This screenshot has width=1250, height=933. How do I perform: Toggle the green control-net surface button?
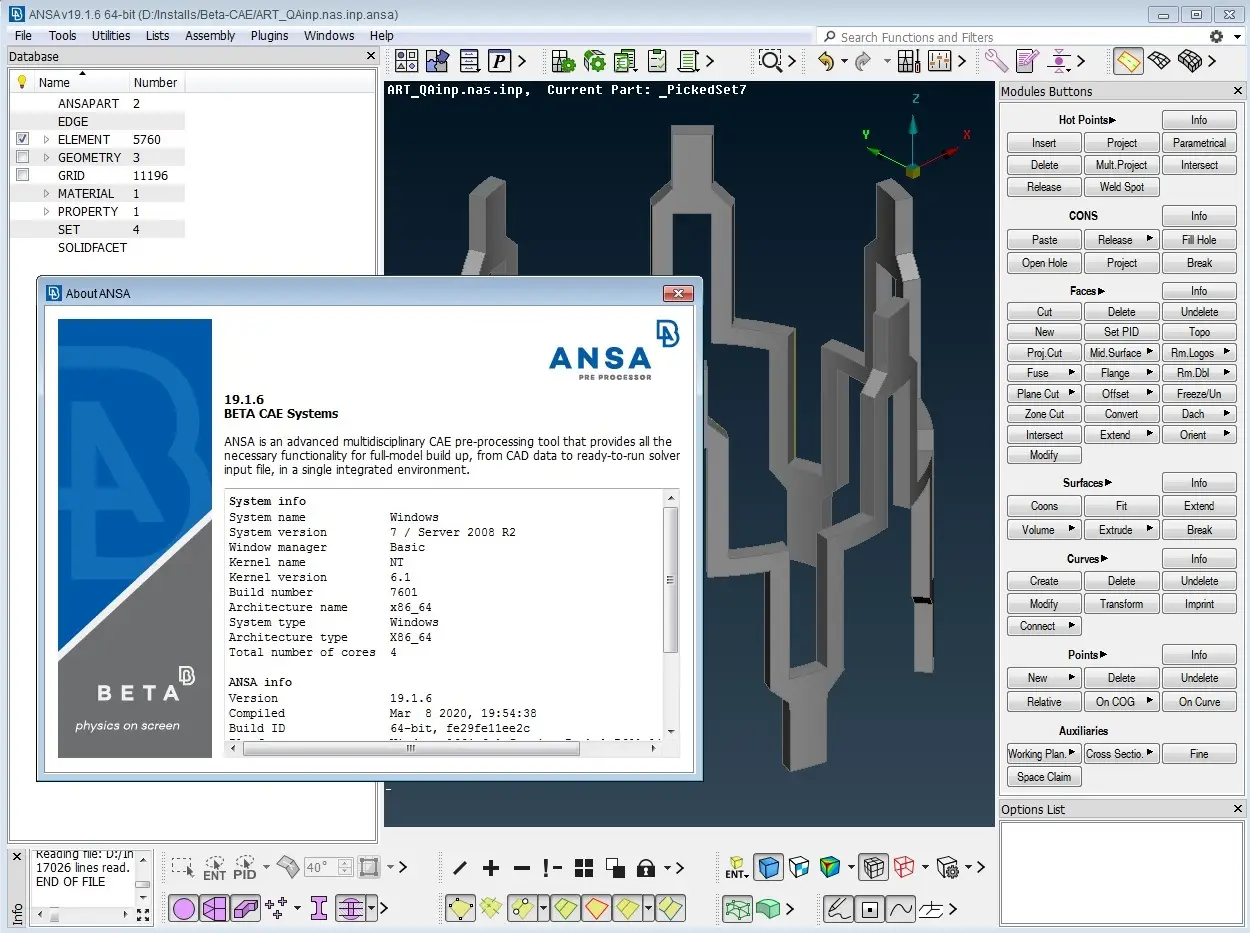click(737, 909)
